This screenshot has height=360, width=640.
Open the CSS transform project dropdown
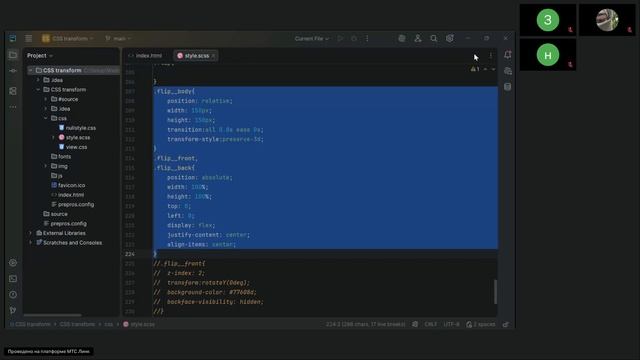pyautogui.click(x=68, y=38)
